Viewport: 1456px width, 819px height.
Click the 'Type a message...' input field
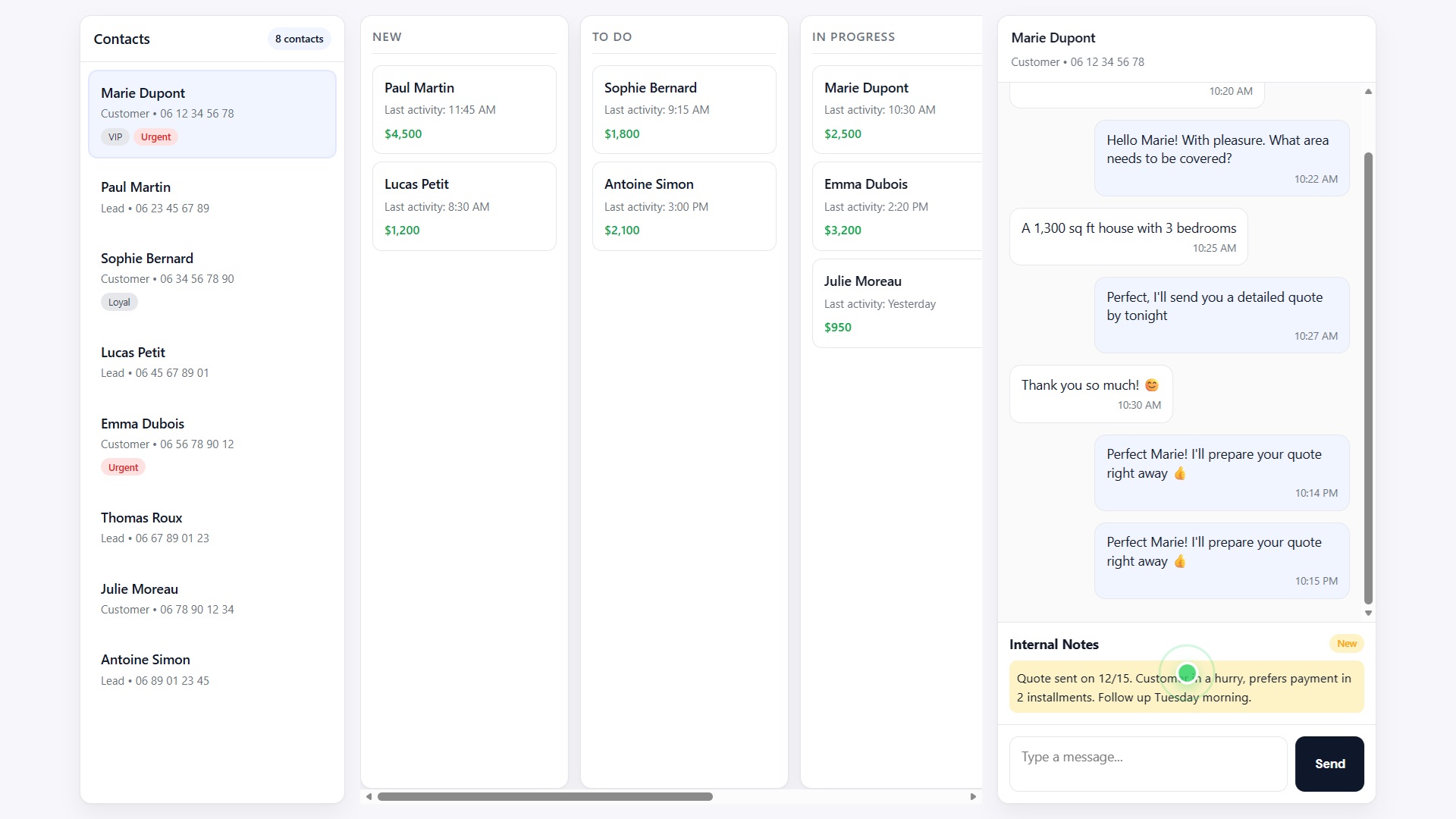point(1147,764)
